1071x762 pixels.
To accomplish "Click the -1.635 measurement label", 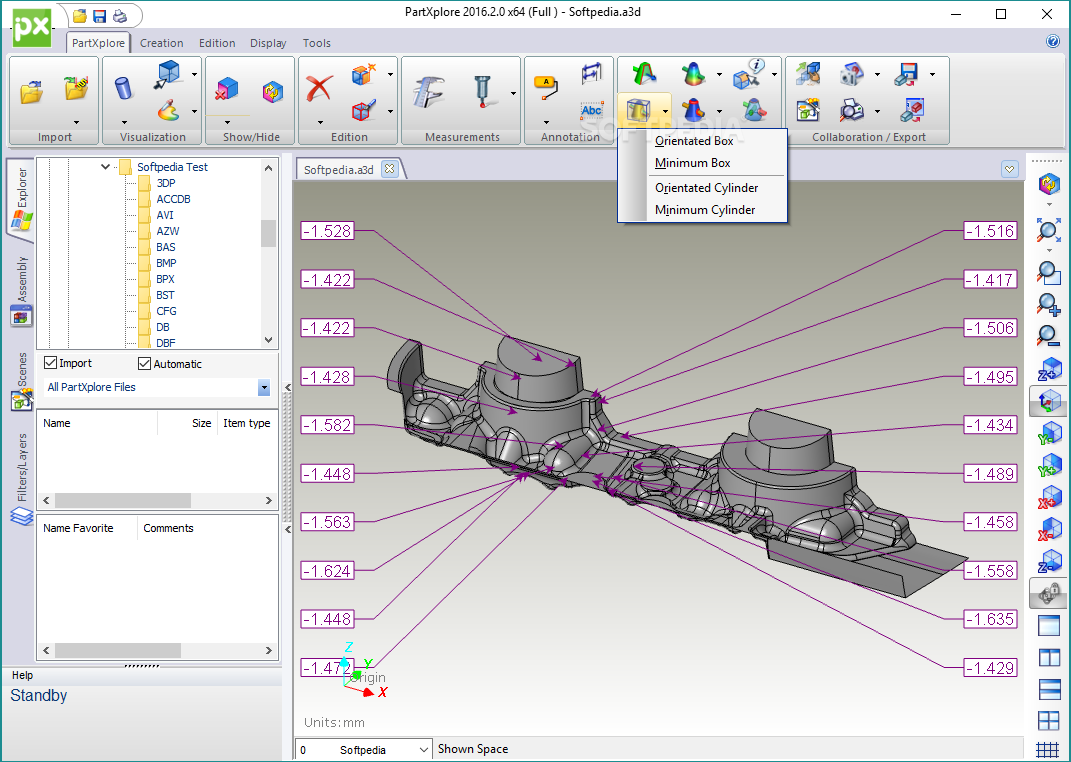I will [x=990, y=619].
